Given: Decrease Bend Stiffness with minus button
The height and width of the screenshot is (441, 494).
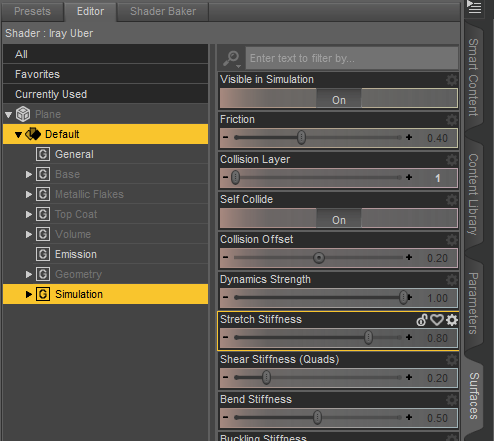Looking at the screenshot, I should pyautogui.click(x=226, y=417).
